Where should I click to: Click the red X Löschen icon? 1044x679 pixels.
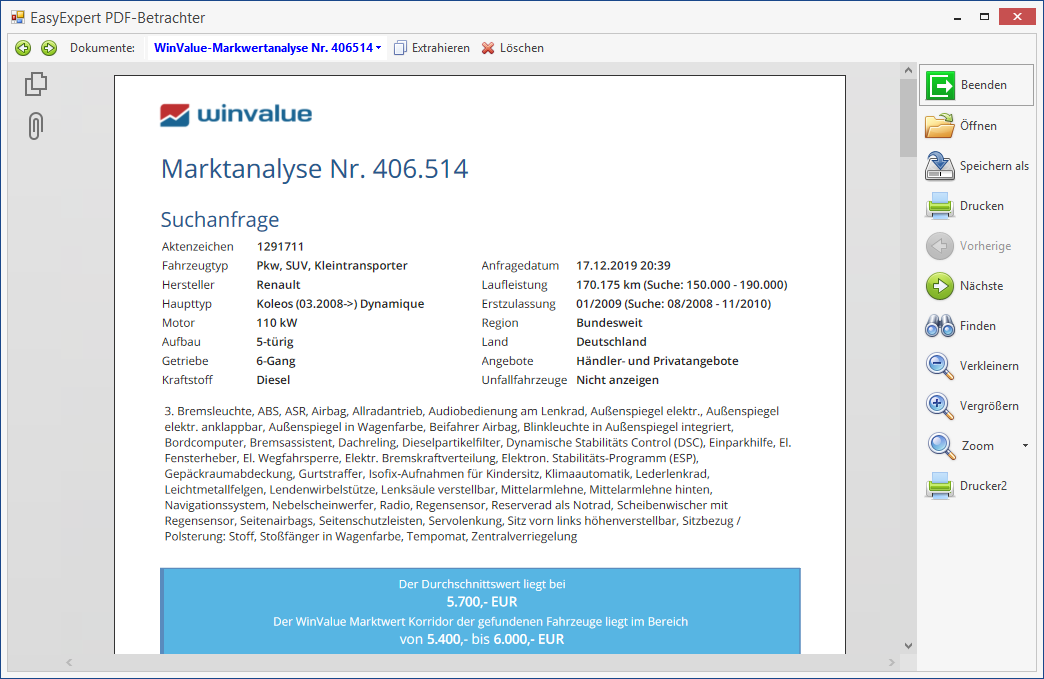[488, 48]
